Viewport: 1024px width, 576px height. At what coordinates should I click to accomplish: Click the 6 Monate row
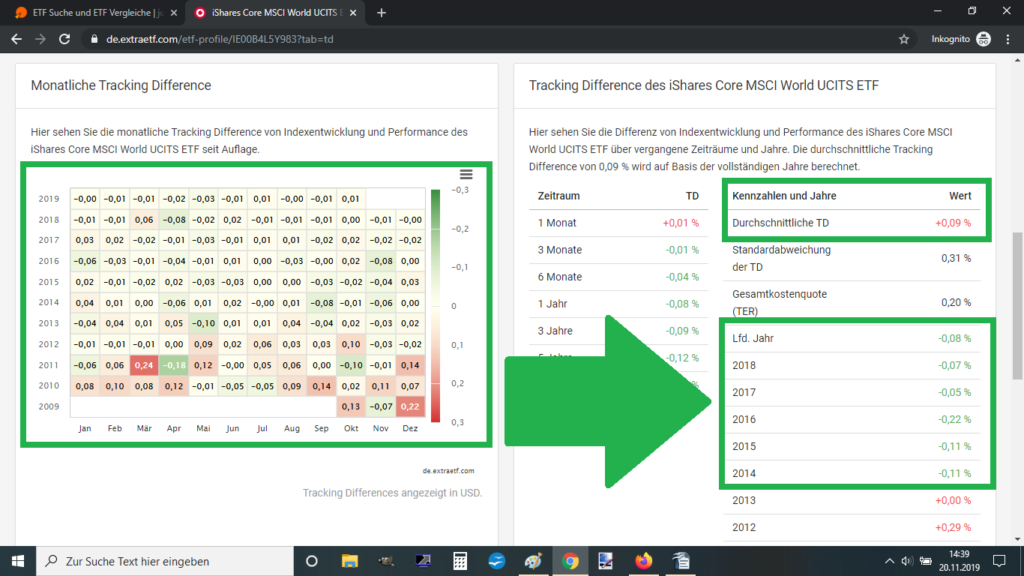[618, 277]
